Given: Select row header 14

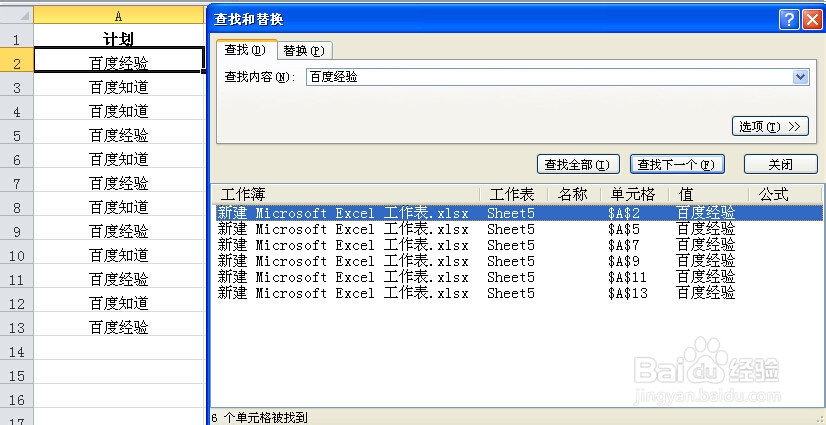Looking at the screenshot, I should pyautogui.click(x=16, y=349).
